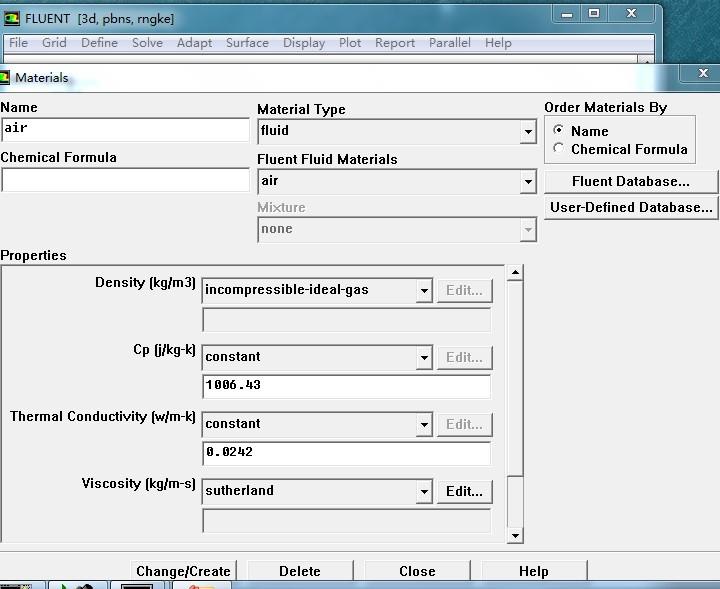Open the File menu
Viewport: 720px width, 589px height.
pos(18,43)
